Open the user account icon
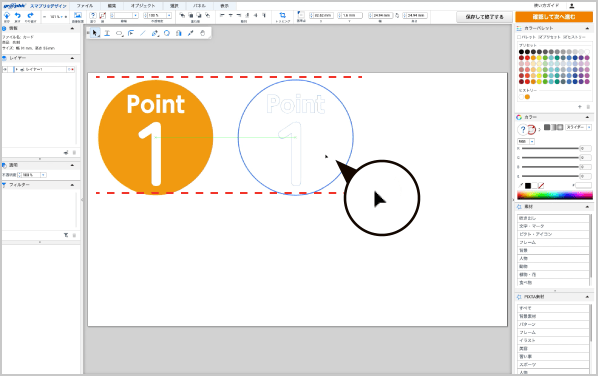 coord(572,6)
